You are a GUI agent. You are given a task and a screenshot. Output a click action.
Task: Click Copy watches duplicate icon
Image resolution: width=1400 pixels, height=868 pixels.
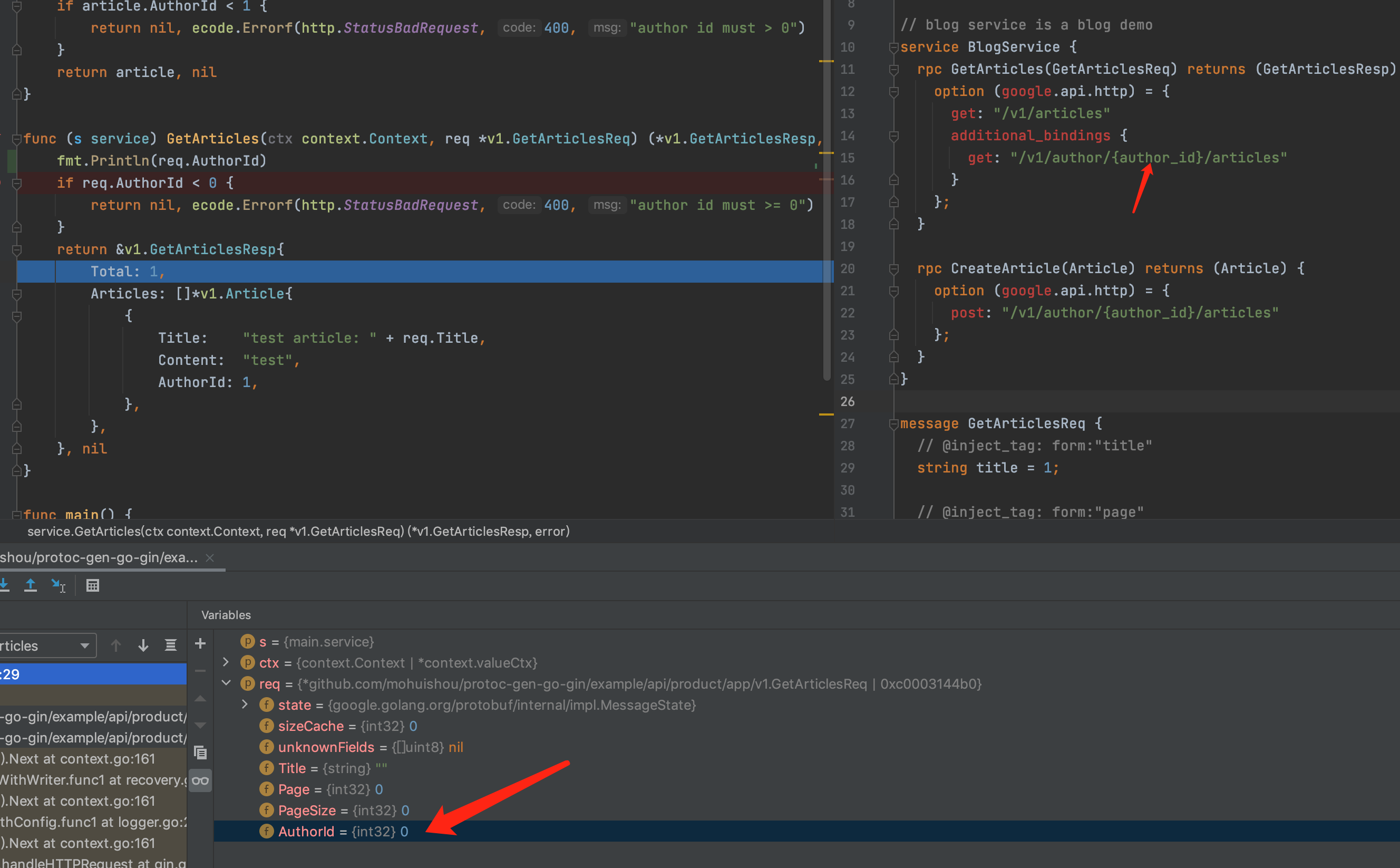200,752
